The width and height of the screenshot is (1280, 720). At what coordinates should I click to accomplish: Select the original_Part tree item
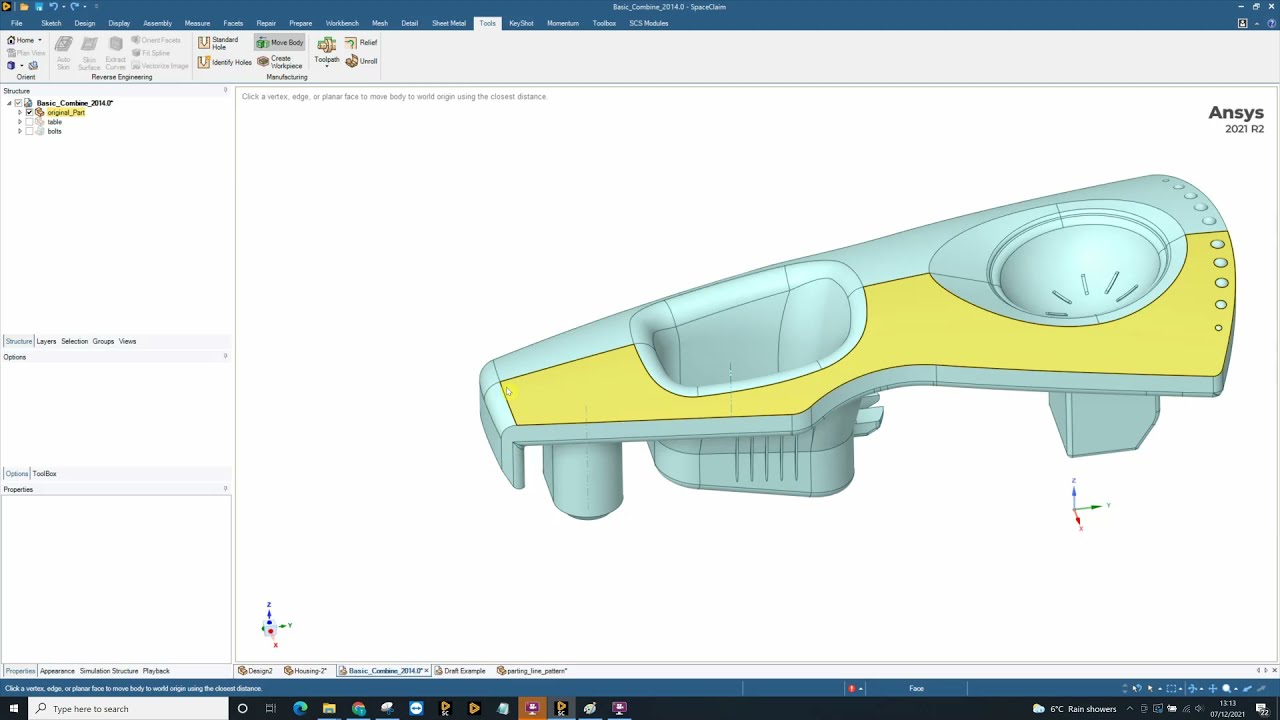66,112
